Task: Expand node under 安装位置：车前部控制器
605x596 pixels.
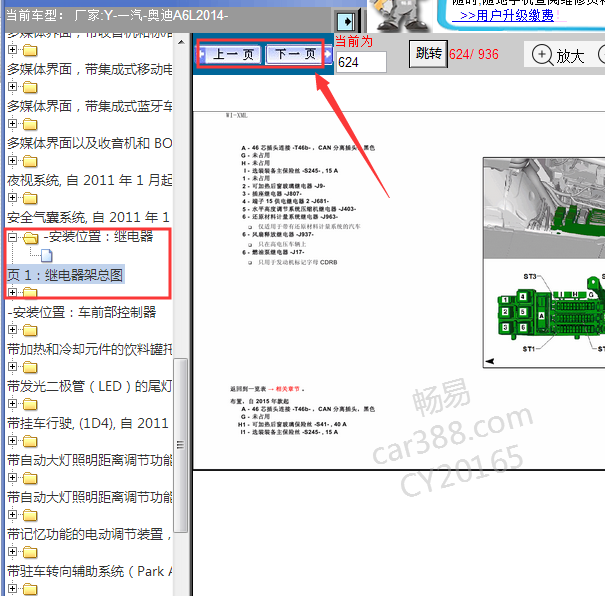Action: (12, 329)
